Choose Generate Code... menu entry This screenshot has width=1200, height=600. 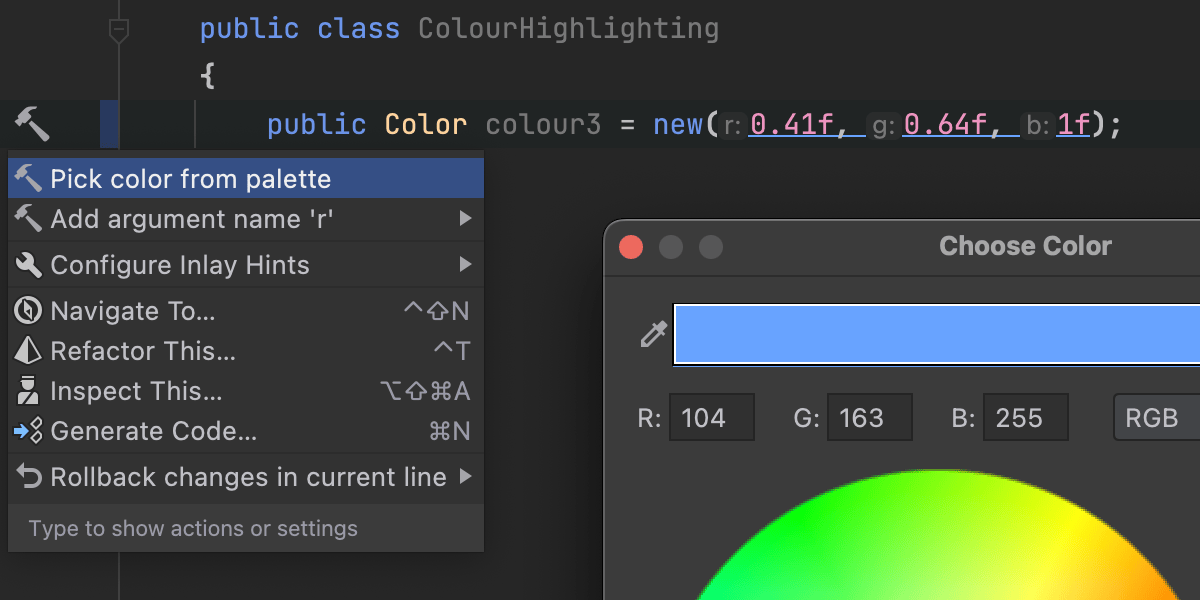[154, 431]
